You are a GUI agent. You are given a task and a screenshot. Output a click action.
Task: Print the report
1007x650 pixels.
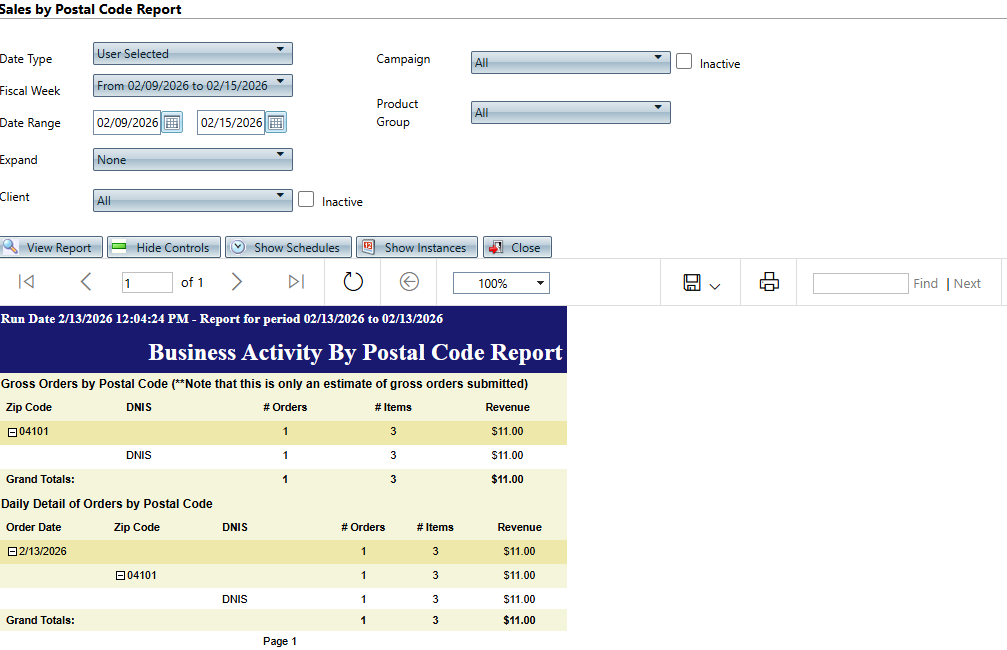pyautogui.click(x=769, y=283)
